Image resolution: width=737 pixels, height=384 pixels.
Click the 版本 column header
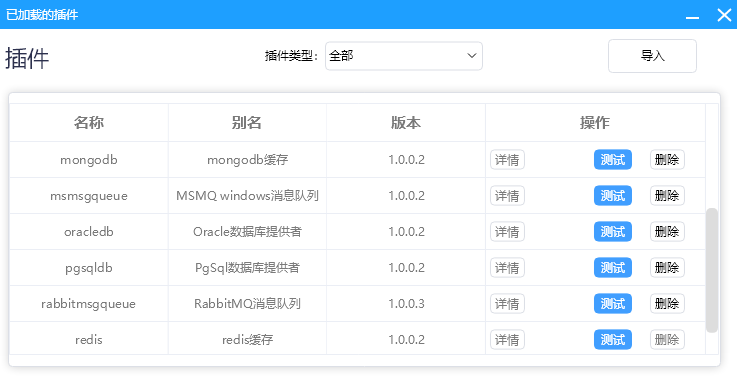tap(406, 123)
